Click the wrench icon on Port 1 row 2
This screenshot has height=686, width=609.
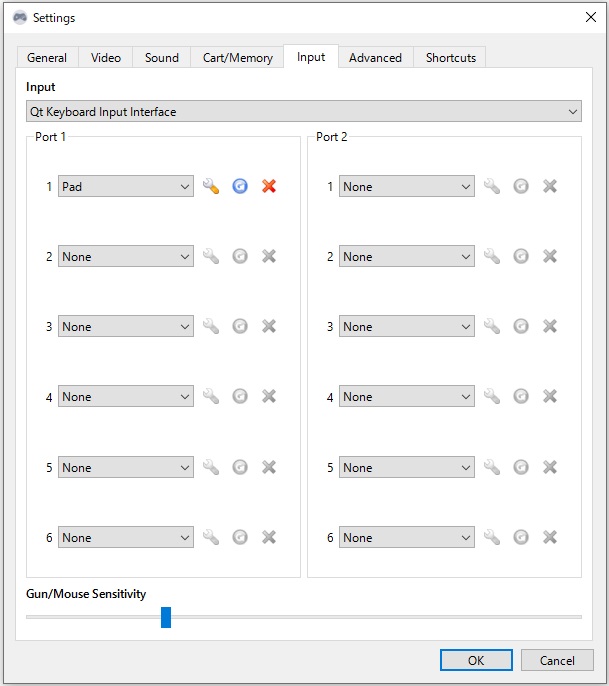tap(210, 256)
